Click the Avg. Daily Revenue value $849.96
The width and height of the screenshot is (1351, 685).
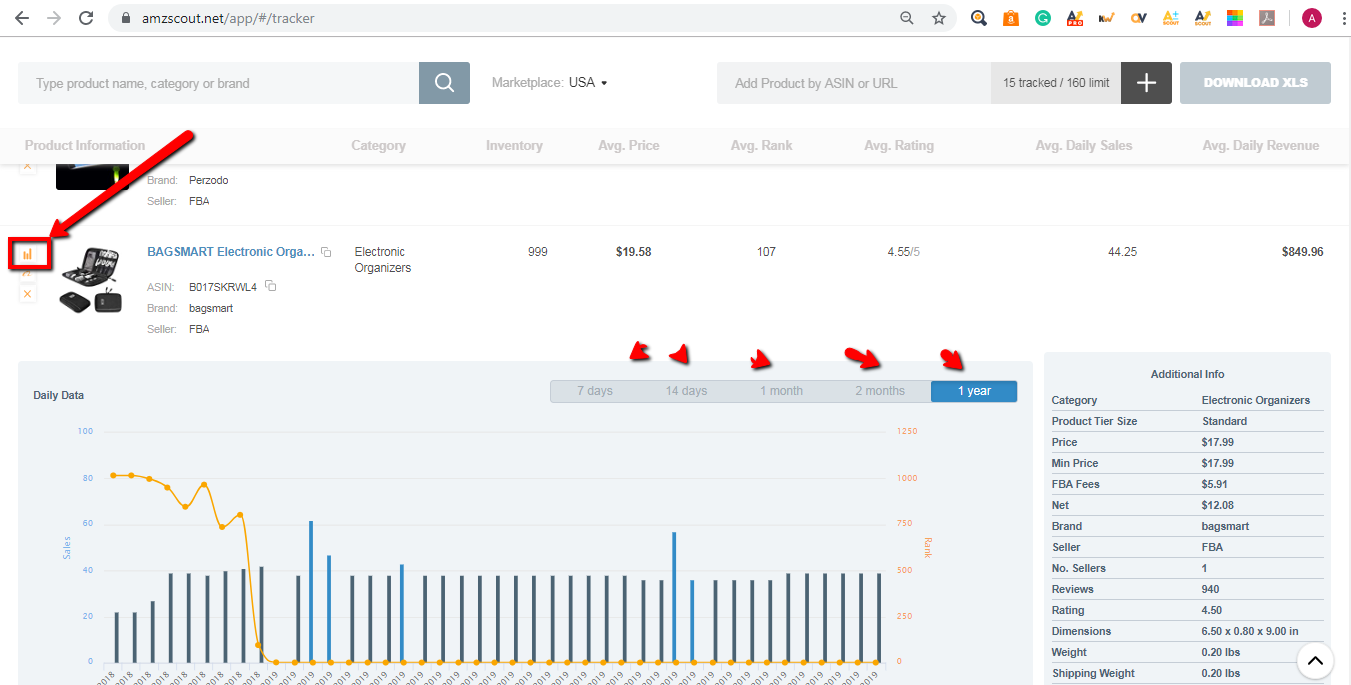point(1302,252)
